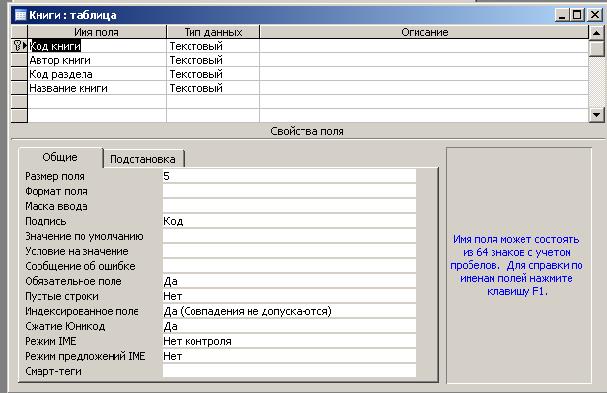This screenshot has width=607, height=393.
Task: Open data type cell for Автор книги
Action: click(x=213, y=60)
